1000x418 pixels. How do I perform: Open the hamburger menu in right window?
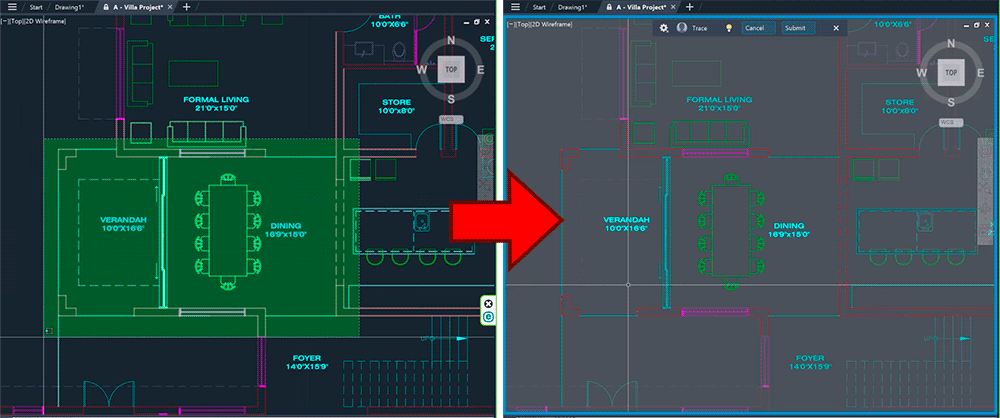click(x=515, y=7)
